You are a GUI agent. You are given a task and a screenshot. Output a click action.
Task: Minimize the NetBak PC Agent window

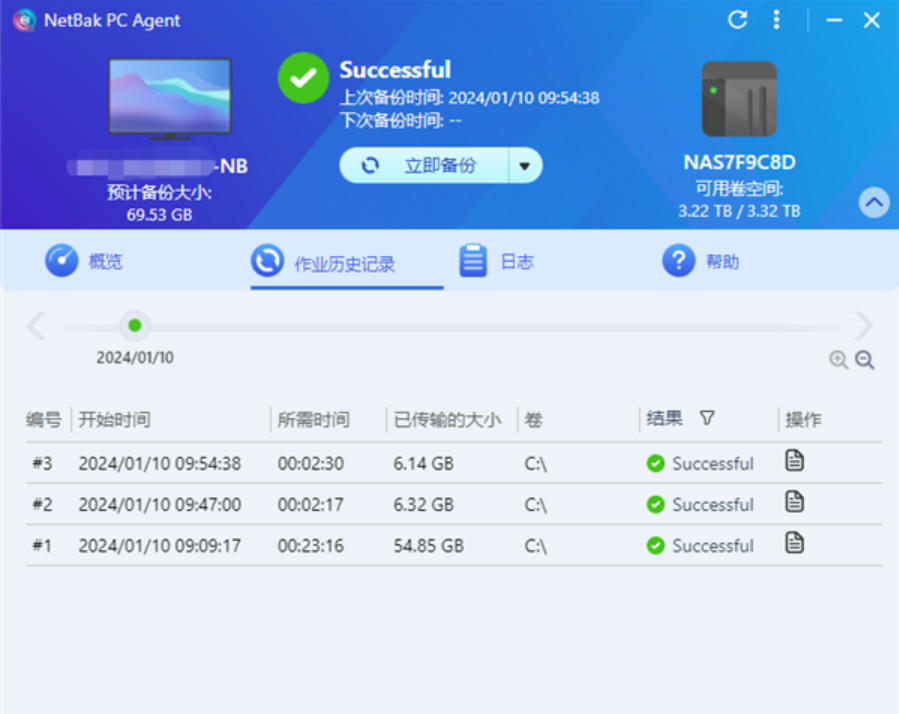834,20
